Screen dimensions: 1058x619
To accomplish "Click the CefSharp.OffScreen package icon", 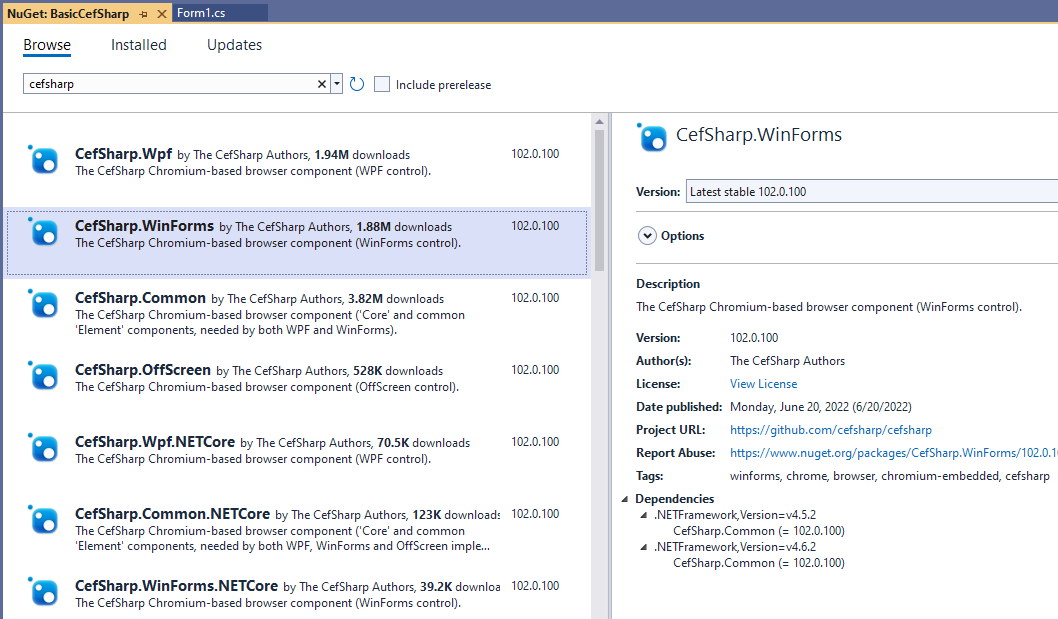I will pos(43,376).
